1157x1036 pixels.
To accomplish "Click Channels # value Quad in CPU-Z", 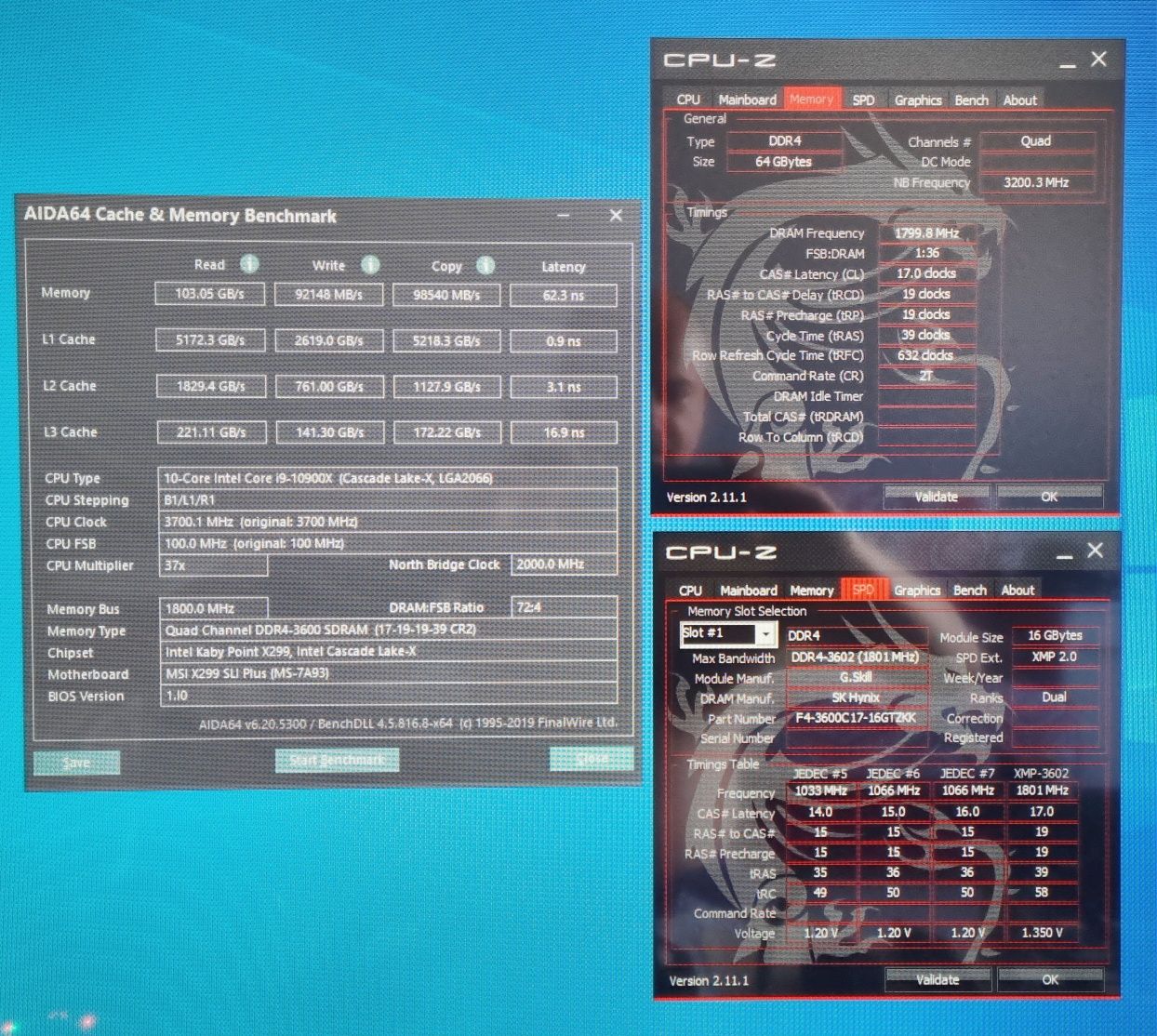I will [x=1036, y=141].
